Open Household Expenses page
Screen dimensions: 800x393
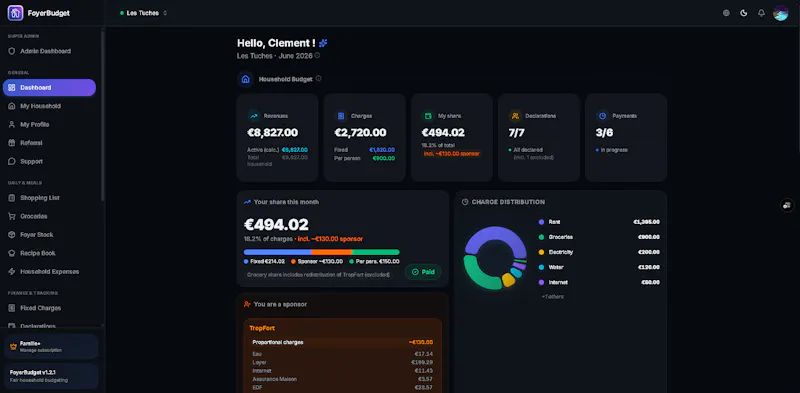49,272
